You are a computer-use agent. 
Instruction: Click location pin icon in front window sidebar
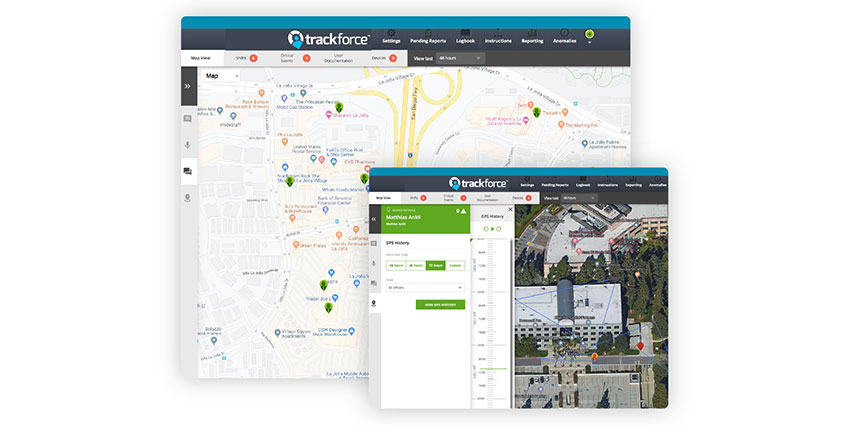coord(374,304)
